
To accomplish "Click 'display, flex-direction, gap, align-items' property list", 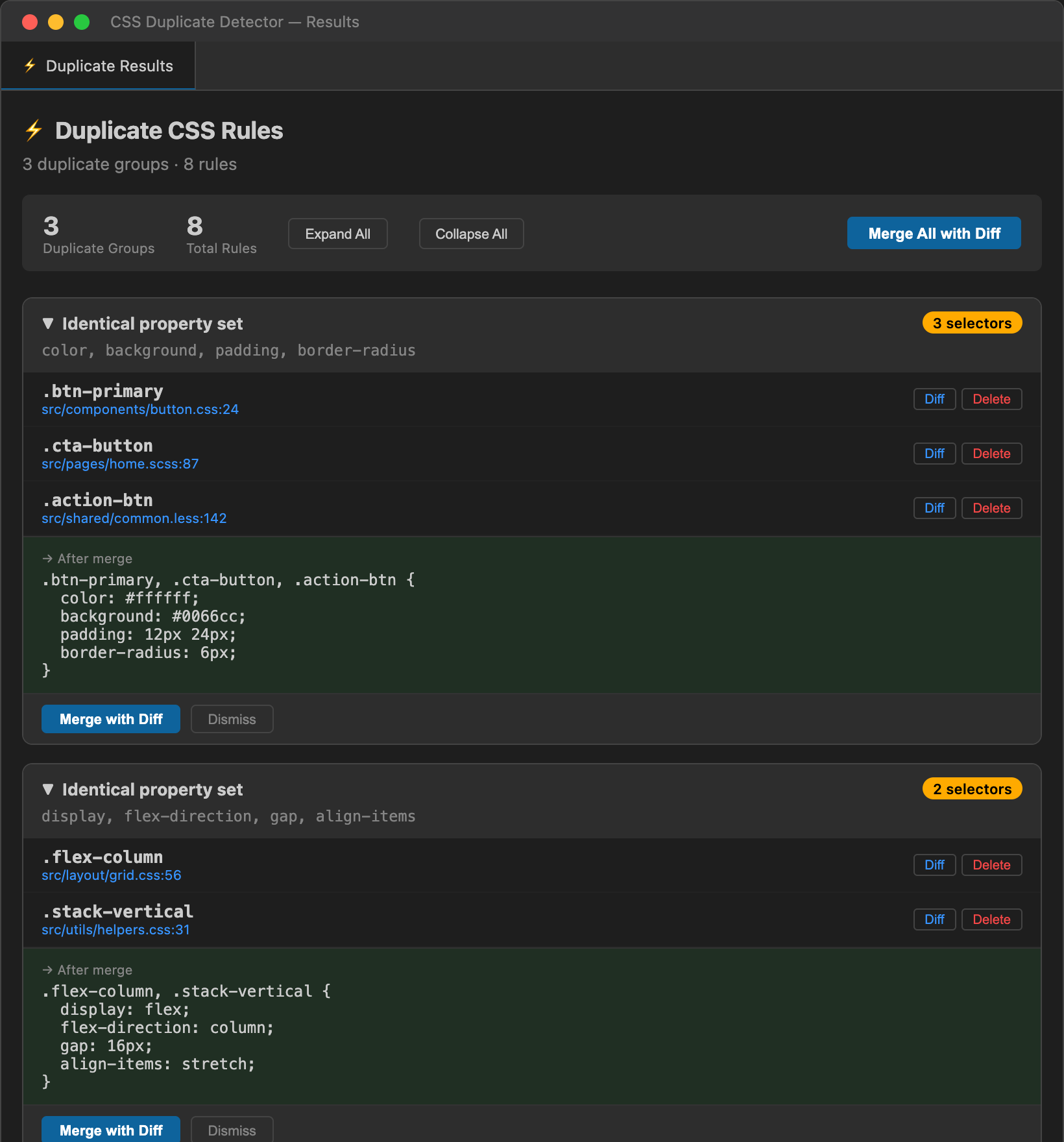I will tap(228, 816).
